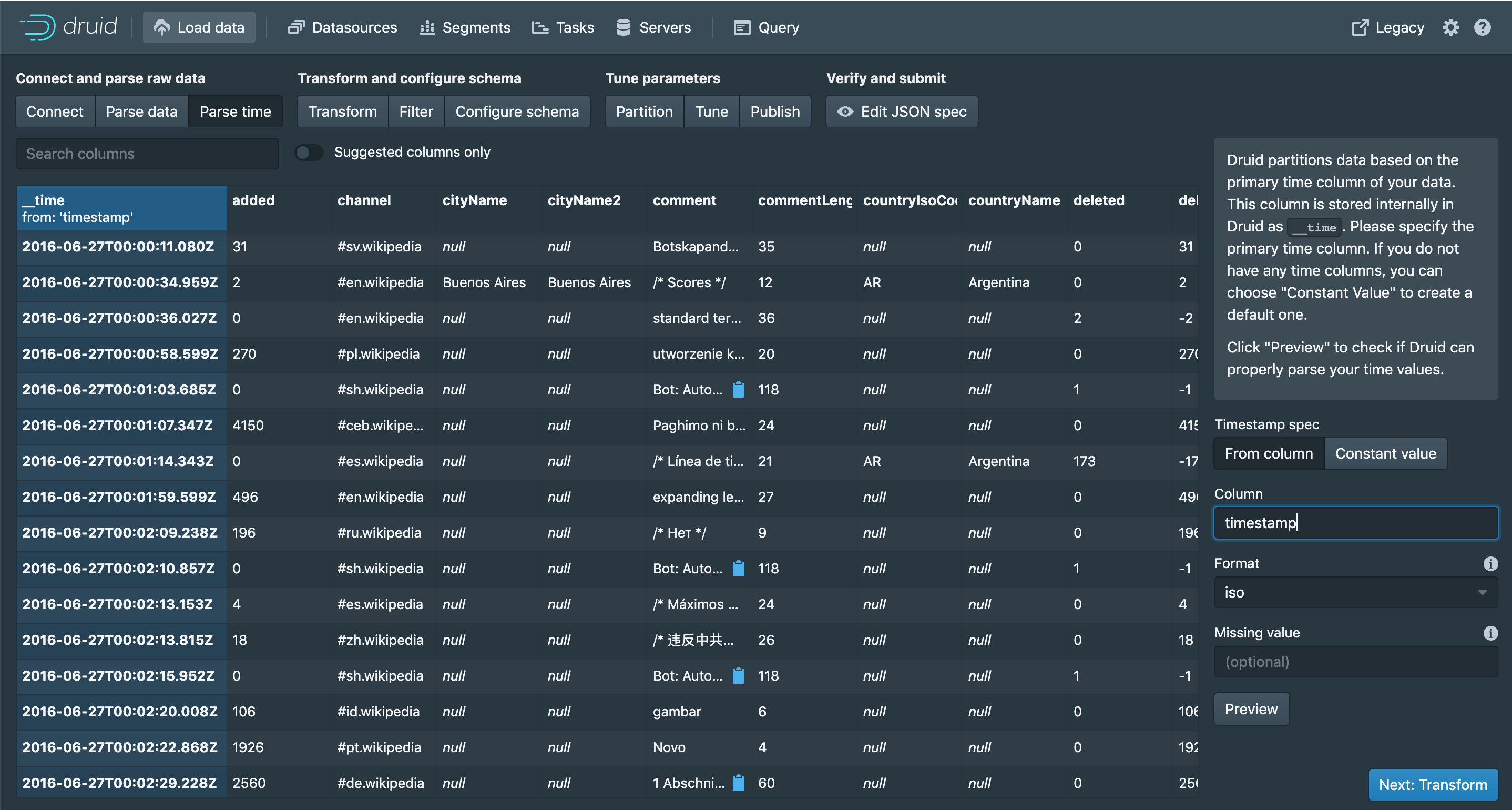The image size is (1512, 810).
Task: Click the Search columns input field
Action: click(x=147, y=153)
